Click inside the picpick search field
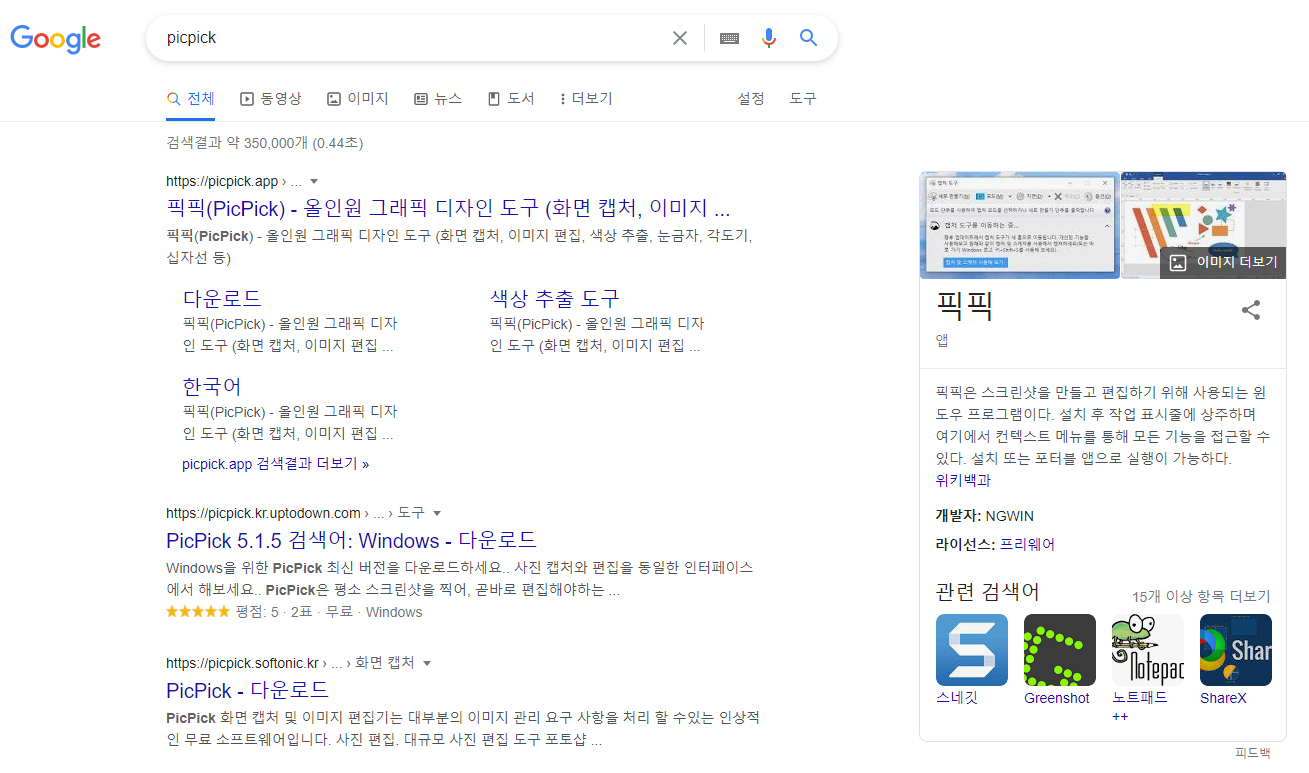 pyautogui.click(x=410, y=38)
